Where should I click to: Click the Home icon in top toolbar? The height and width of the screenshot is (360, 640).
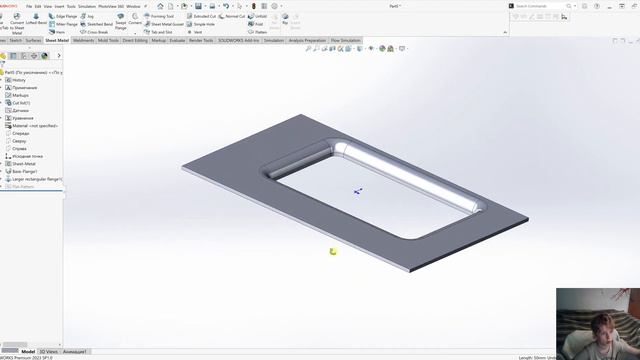click(x=160, y=6)
